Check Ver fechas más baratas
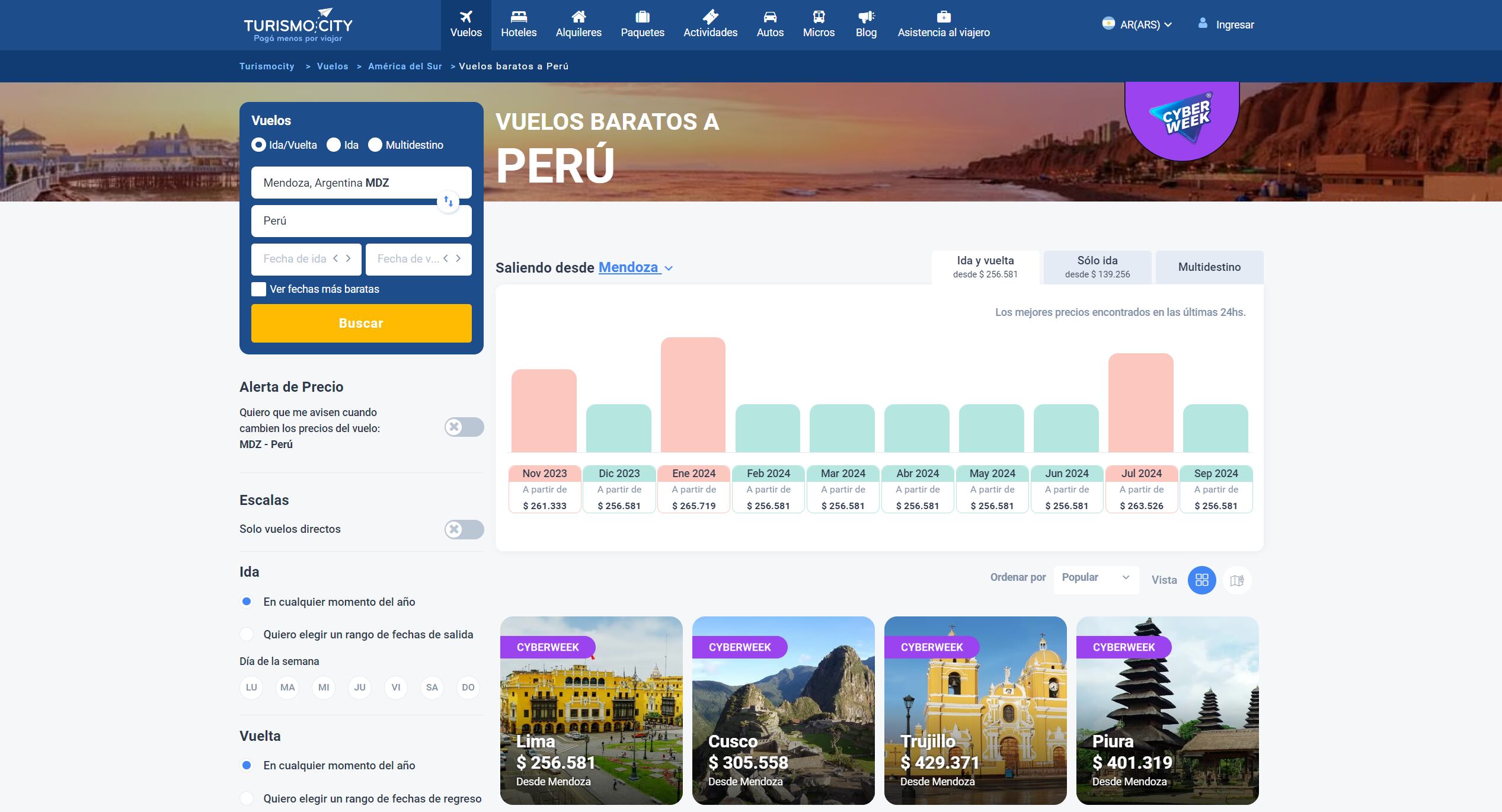The image size is (1502, 812). point(258,289)
